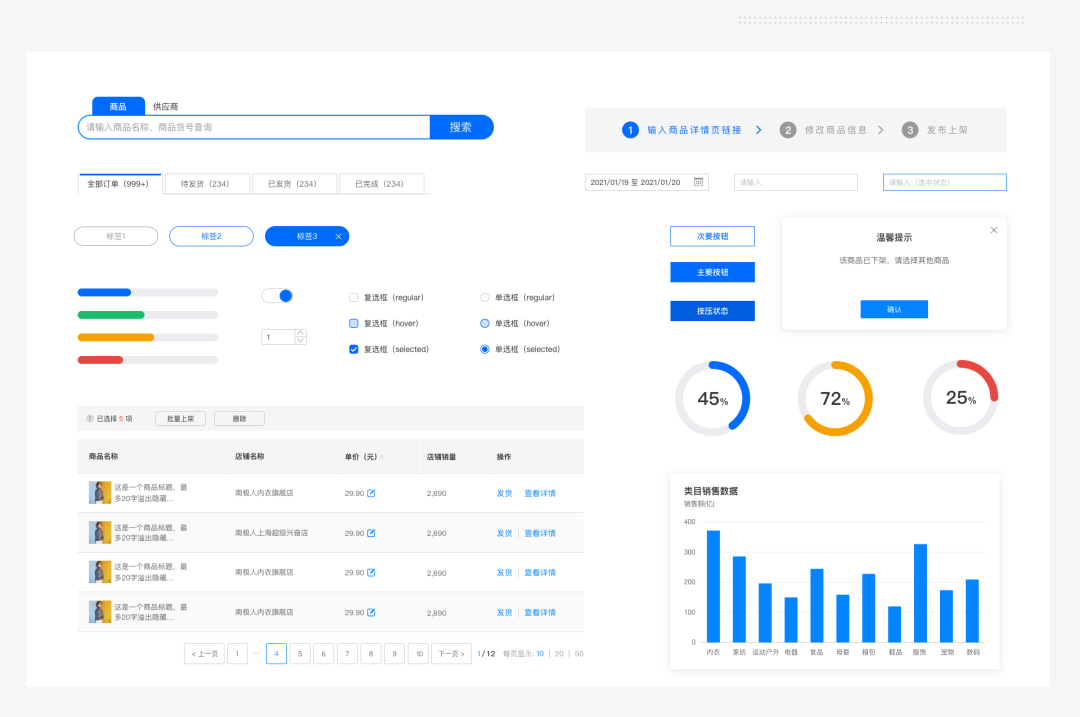This screenshot has height=717, width=1080.
Task: Click the 搜索 search button
Action: [461, 127]
